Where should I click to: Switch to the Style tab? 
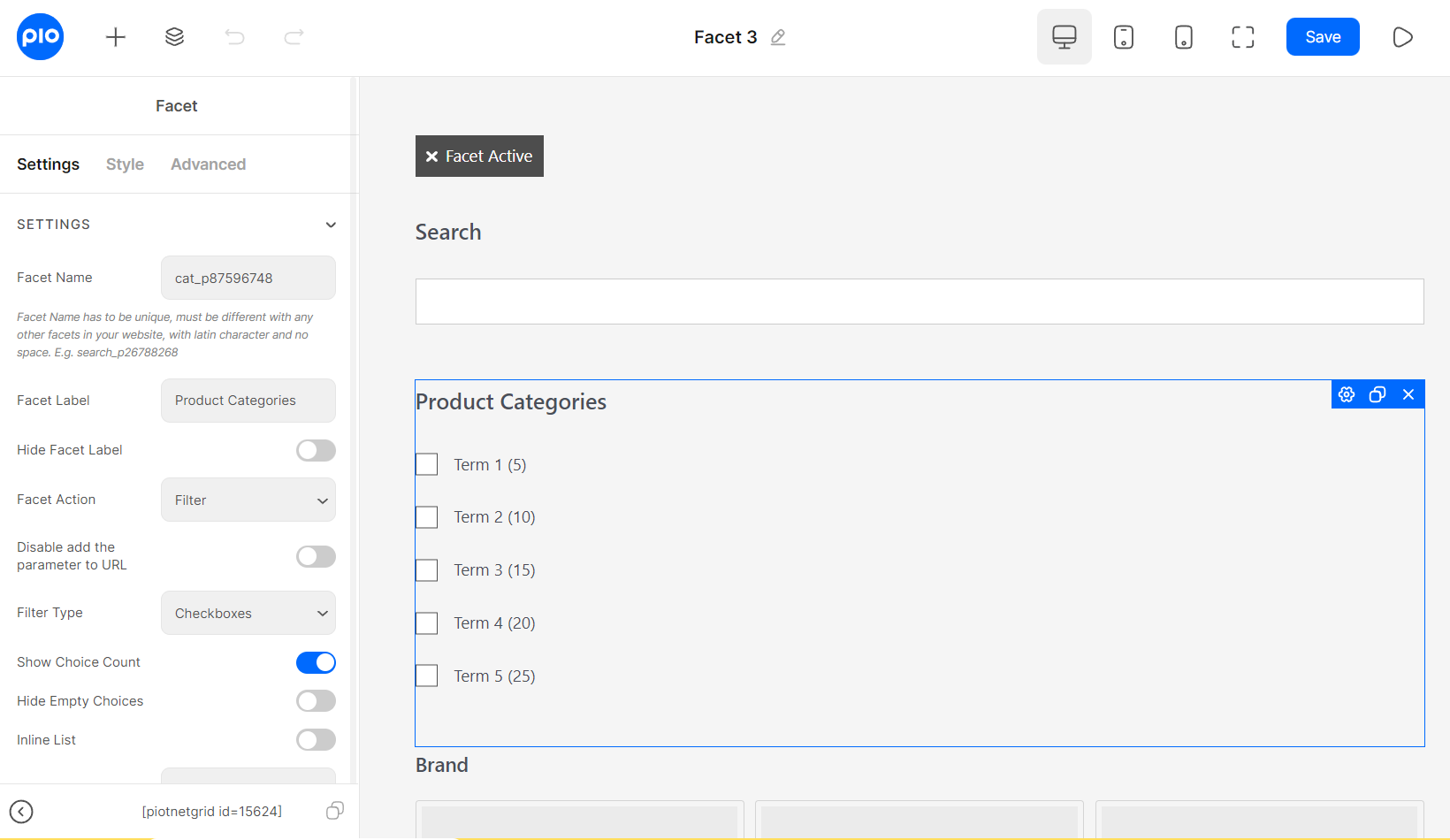pos(125,164)
